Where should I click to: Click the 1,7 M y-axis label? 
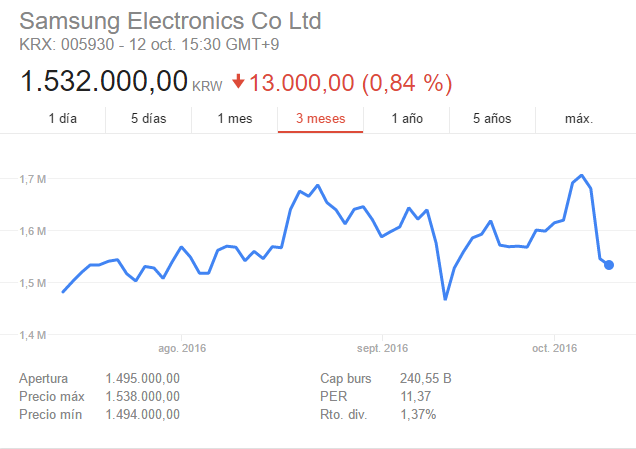pos(33,179)
